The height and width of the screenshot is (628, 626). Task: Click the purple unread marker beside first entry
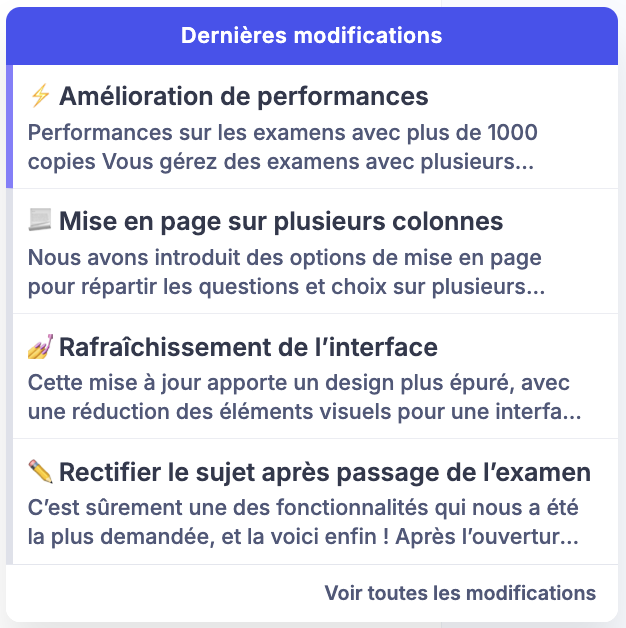9,126
